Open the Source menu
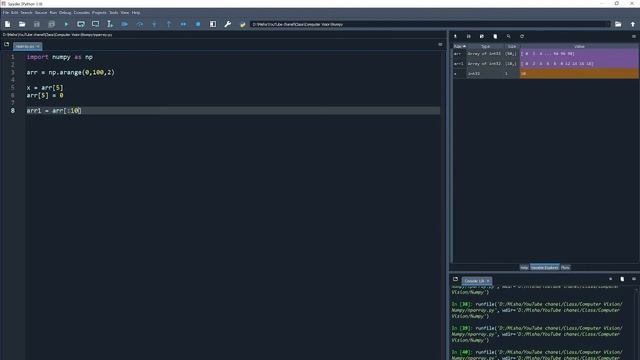This screenshot has height=360, width=640. click(41, 13)
